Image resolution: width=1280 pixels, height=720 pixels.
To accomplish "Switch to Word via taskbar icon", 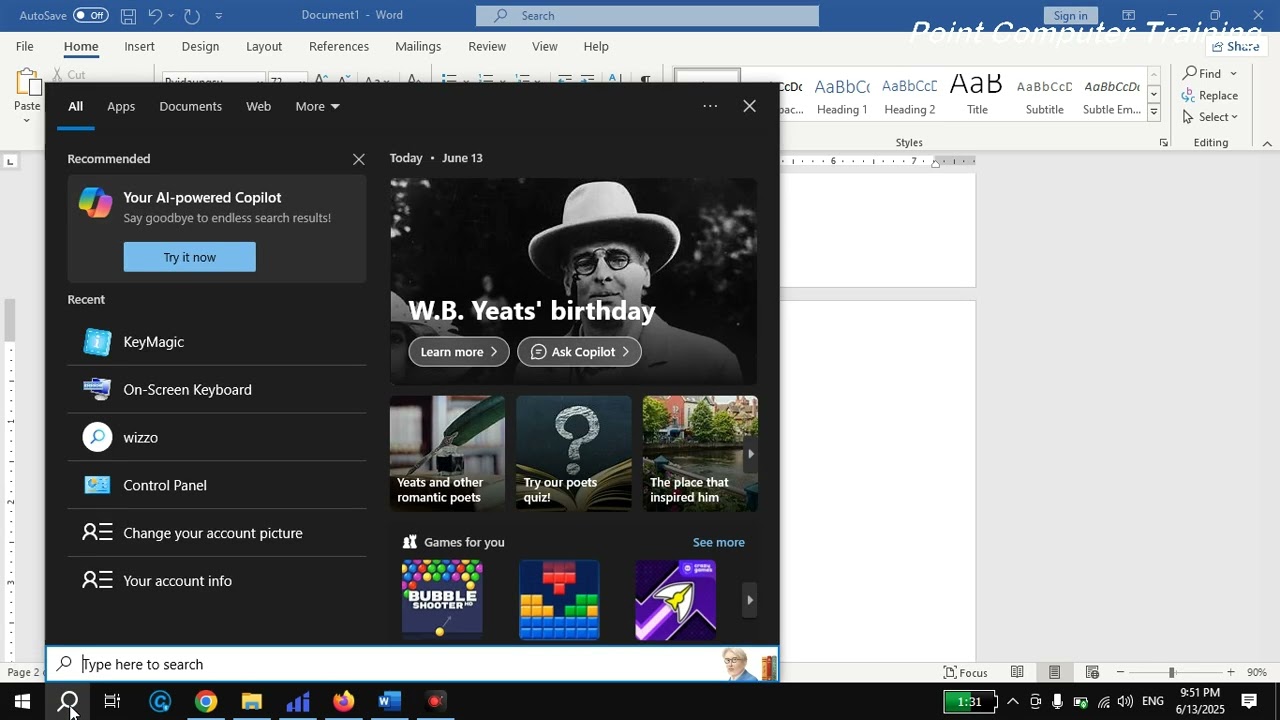I will pos(389,702).
